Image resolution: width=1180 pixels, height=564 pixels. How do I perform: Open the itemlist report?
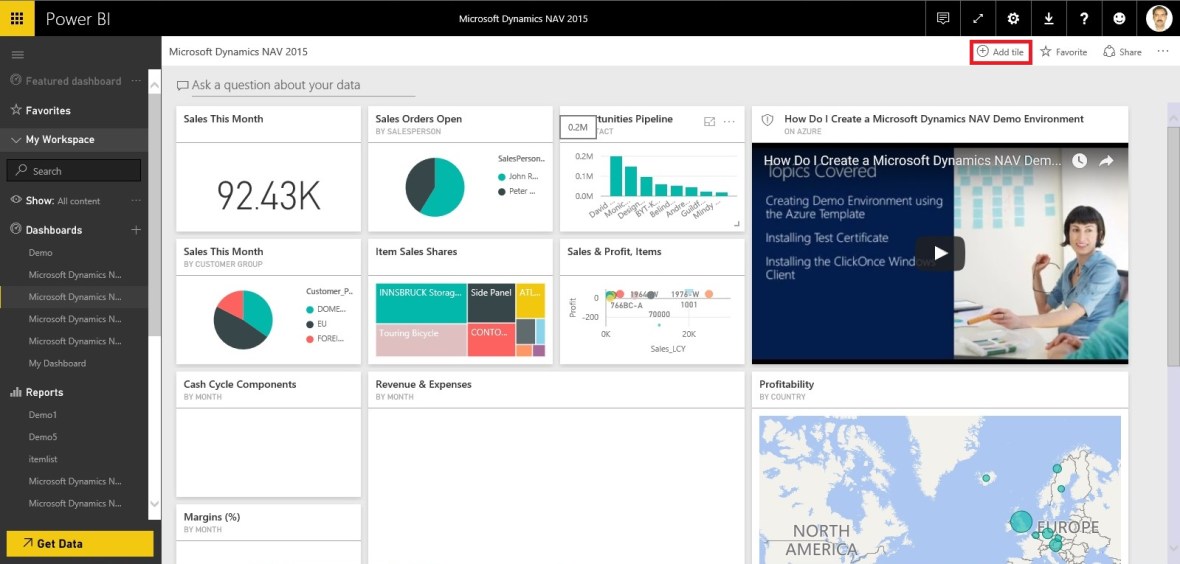(45, 459)
